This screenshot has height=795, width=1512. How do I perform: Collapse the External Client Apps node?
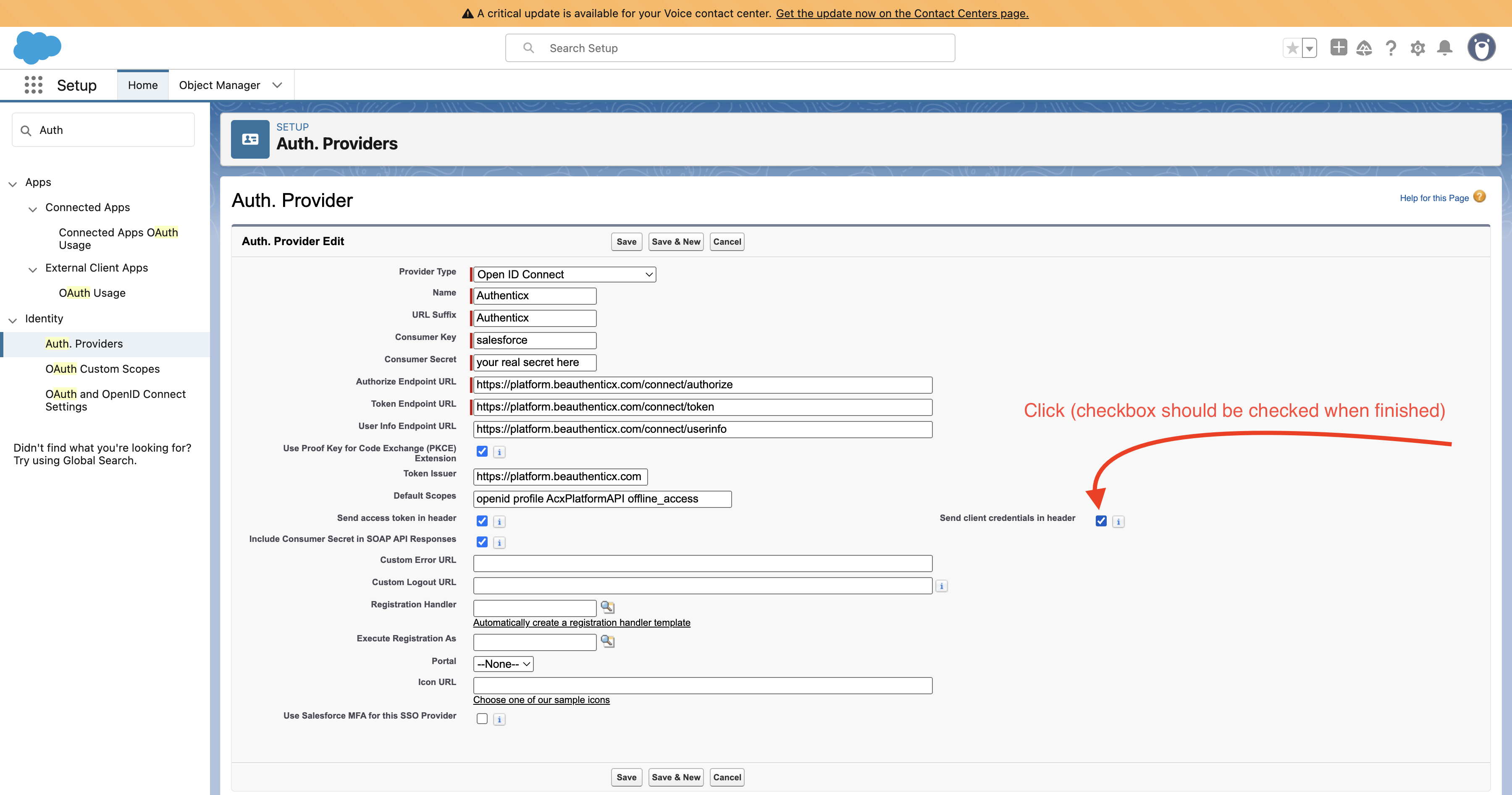click(x=33, y=269)
